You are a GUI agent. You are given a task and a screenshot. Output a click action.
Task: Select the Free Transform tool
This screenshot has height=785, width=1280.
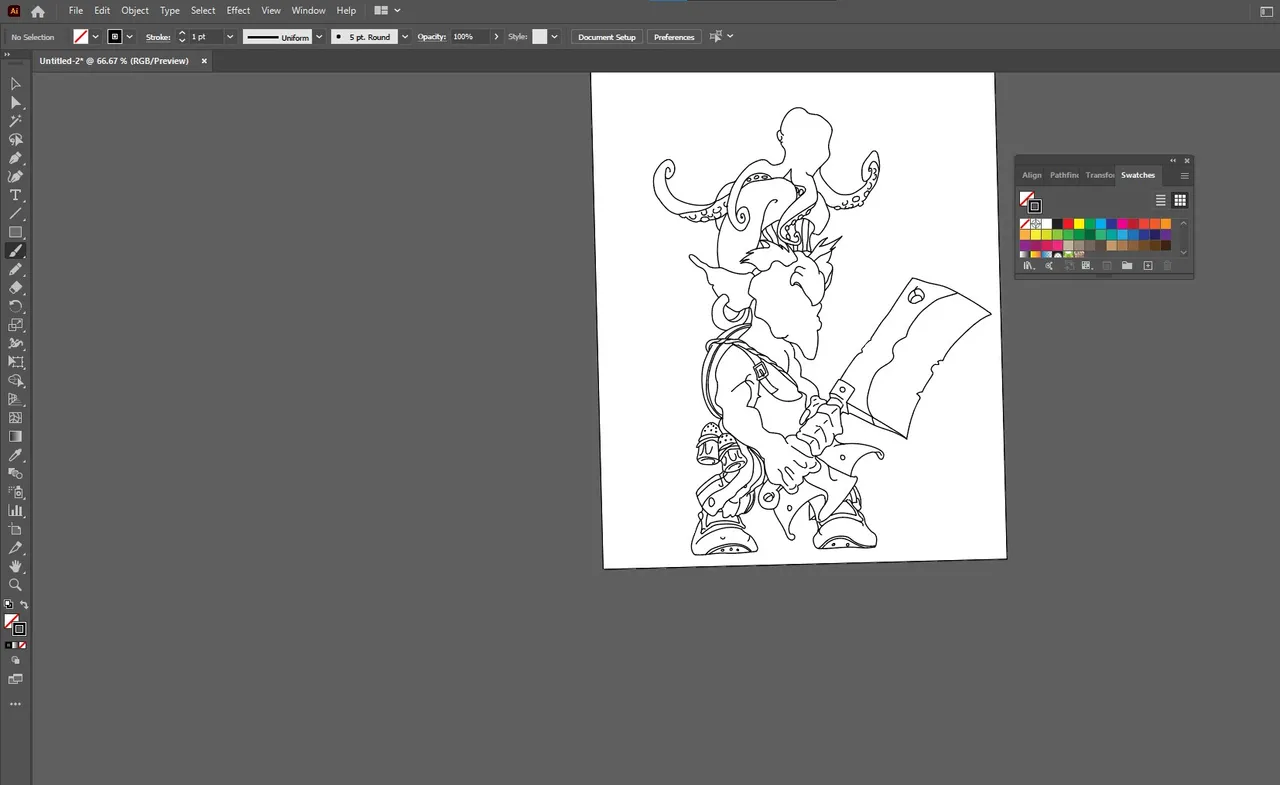coord(15,362)
